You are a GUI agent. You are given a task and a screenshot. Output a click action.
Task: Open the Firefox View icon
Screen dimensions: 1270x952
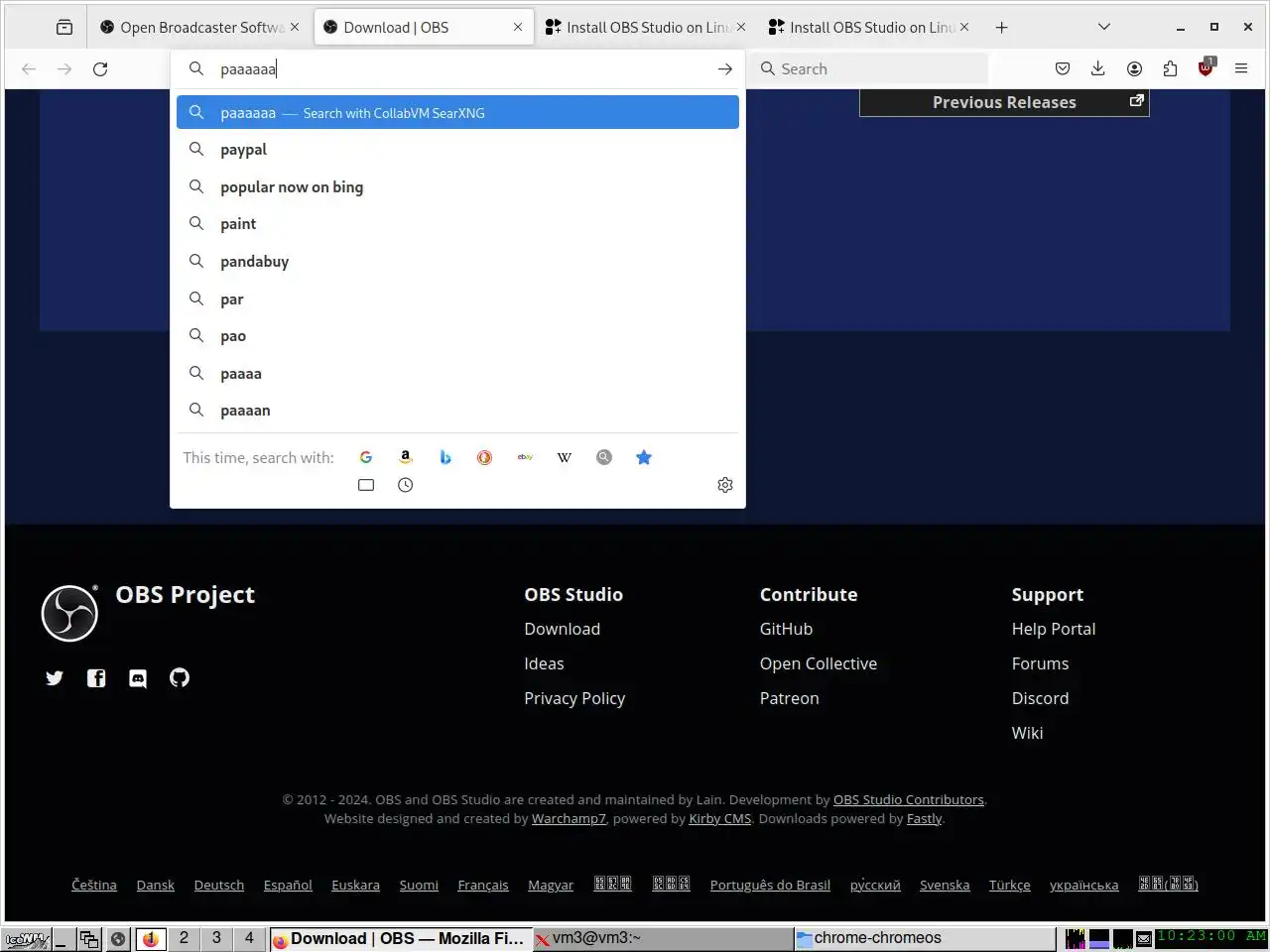[x=64, y=27]
